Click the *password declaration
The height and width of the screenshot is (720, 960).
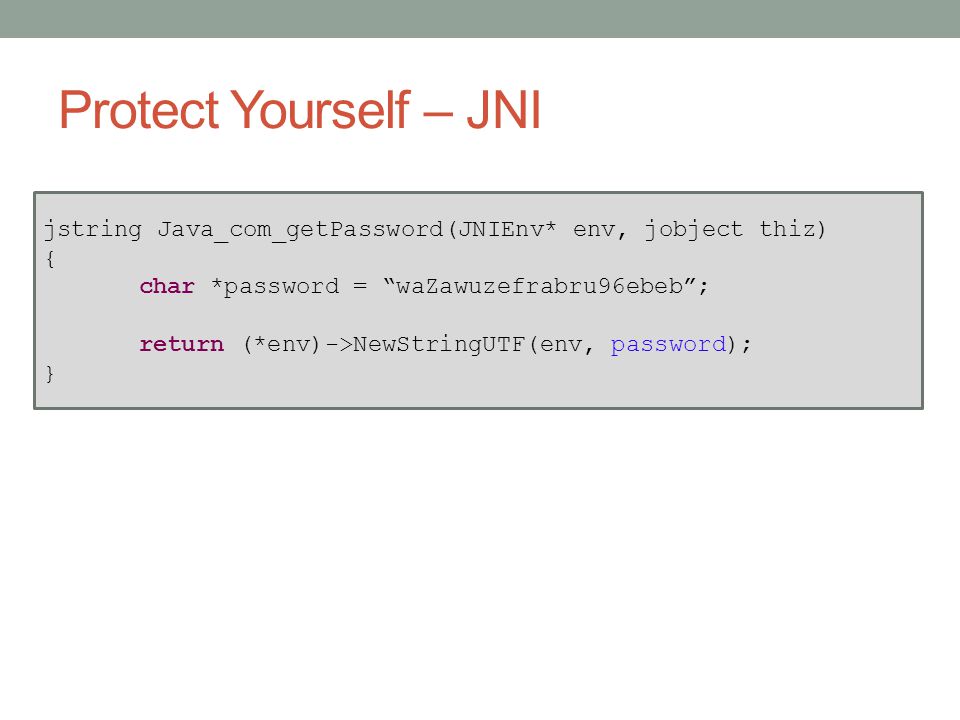click(275, 287)
